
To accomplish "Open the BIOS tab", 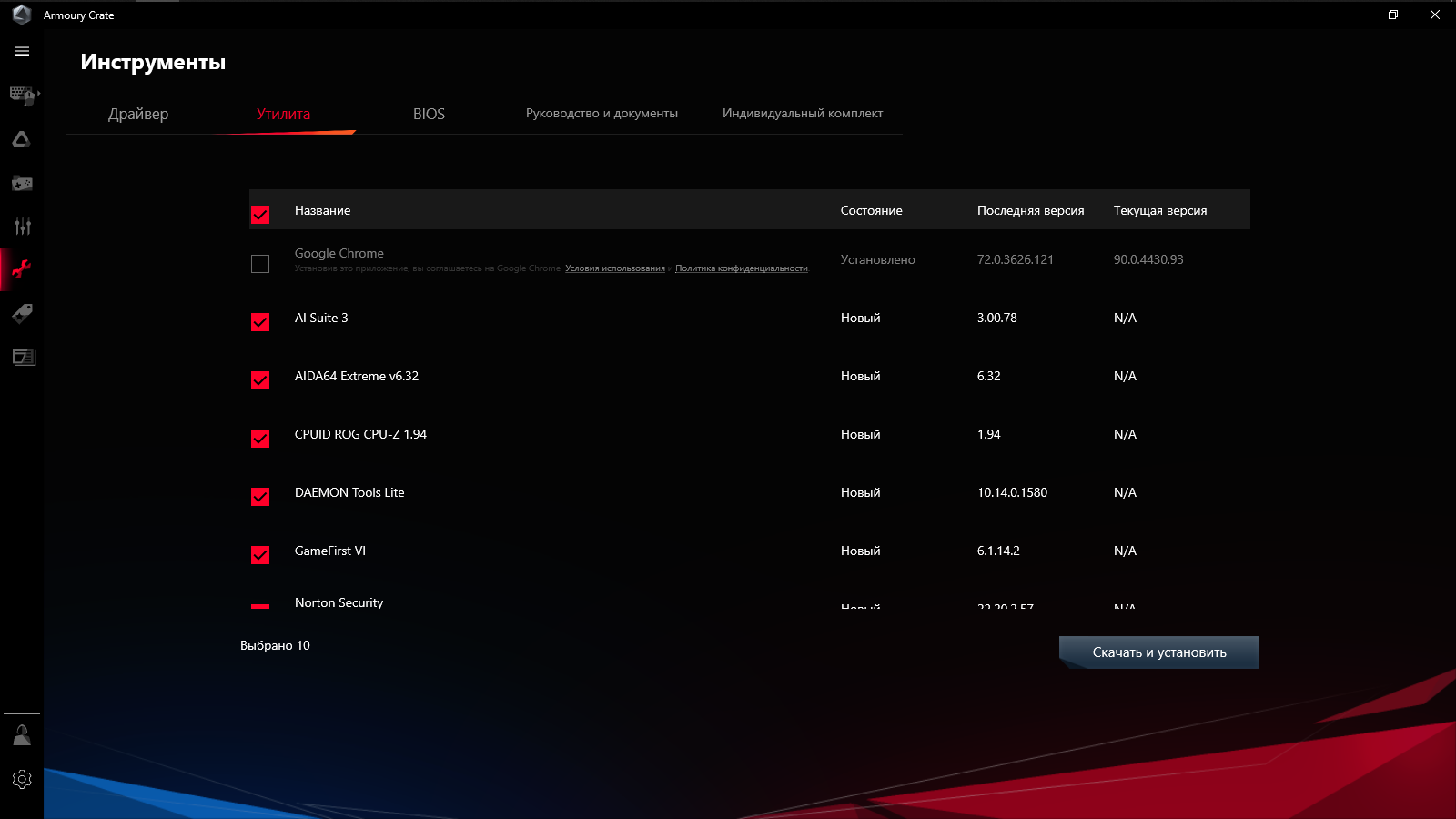I will point(429,114).
